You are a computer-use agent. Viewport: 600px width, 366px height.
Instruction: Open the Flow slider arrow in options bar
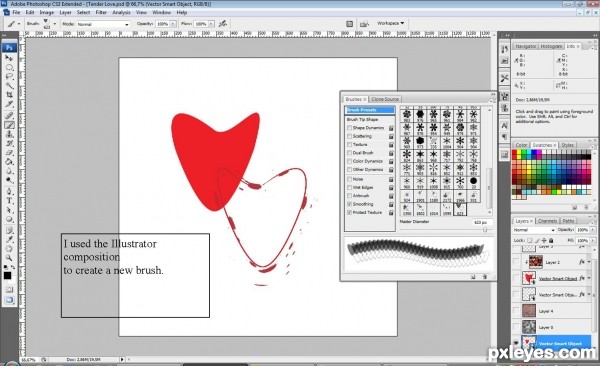click(211, 24)
